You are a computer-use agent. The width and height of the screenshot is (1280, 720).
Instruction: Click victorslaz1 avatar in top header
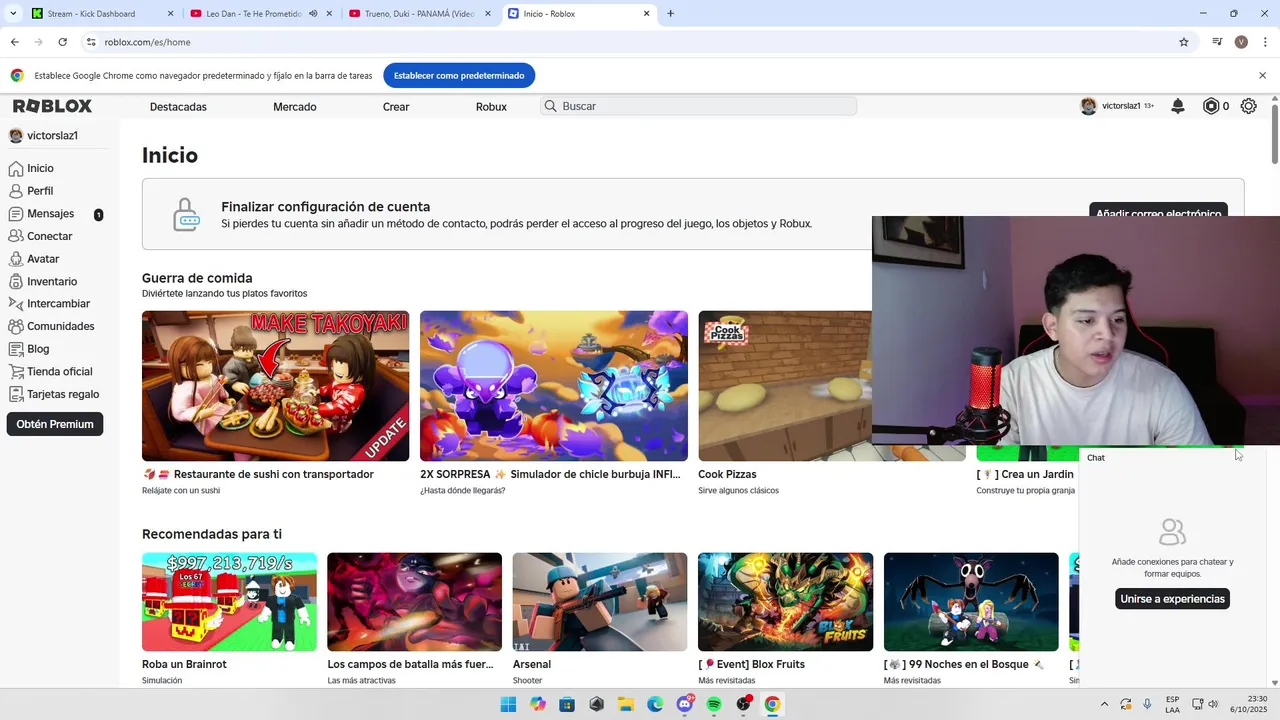(x=1088, y=106)
